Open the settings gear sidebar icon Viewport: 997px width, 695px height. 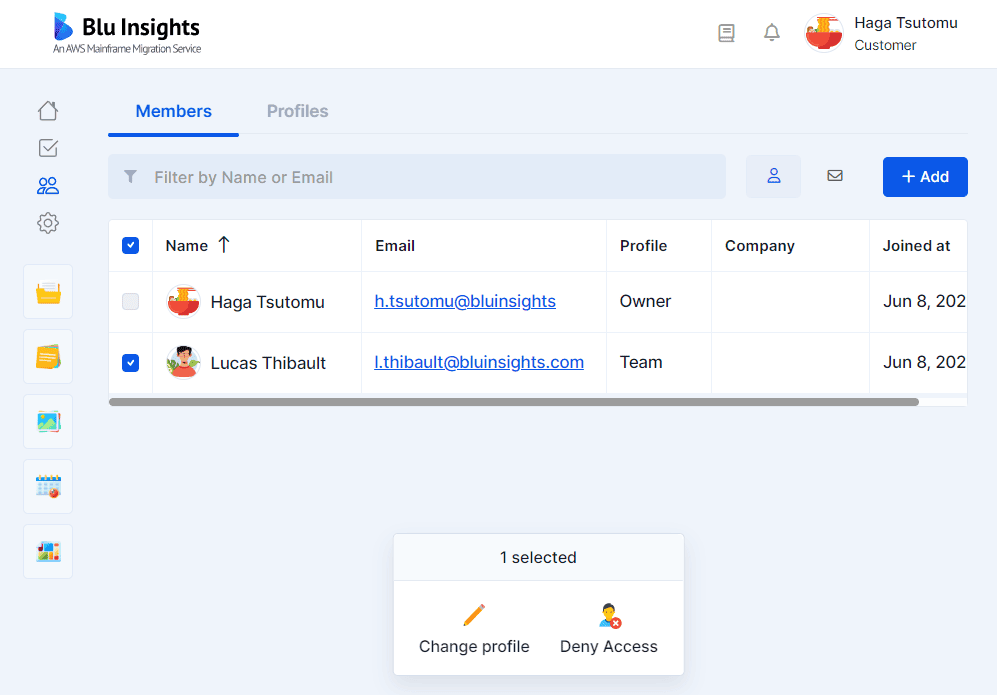pos(48,223)
